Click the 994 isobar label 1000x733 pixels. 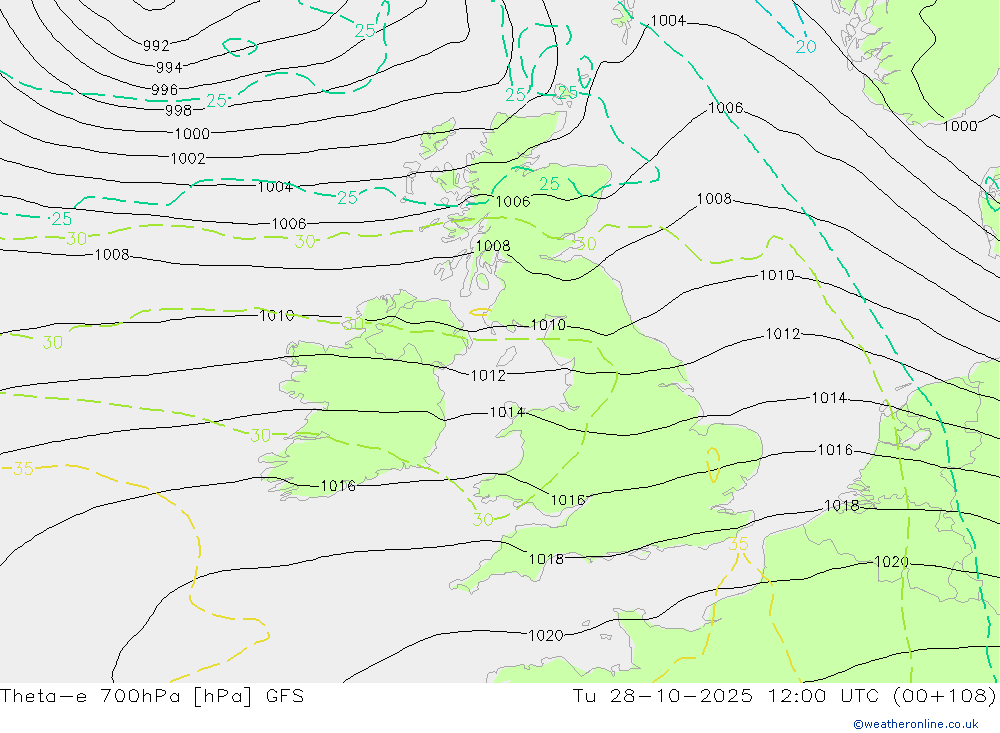(169, 67)
